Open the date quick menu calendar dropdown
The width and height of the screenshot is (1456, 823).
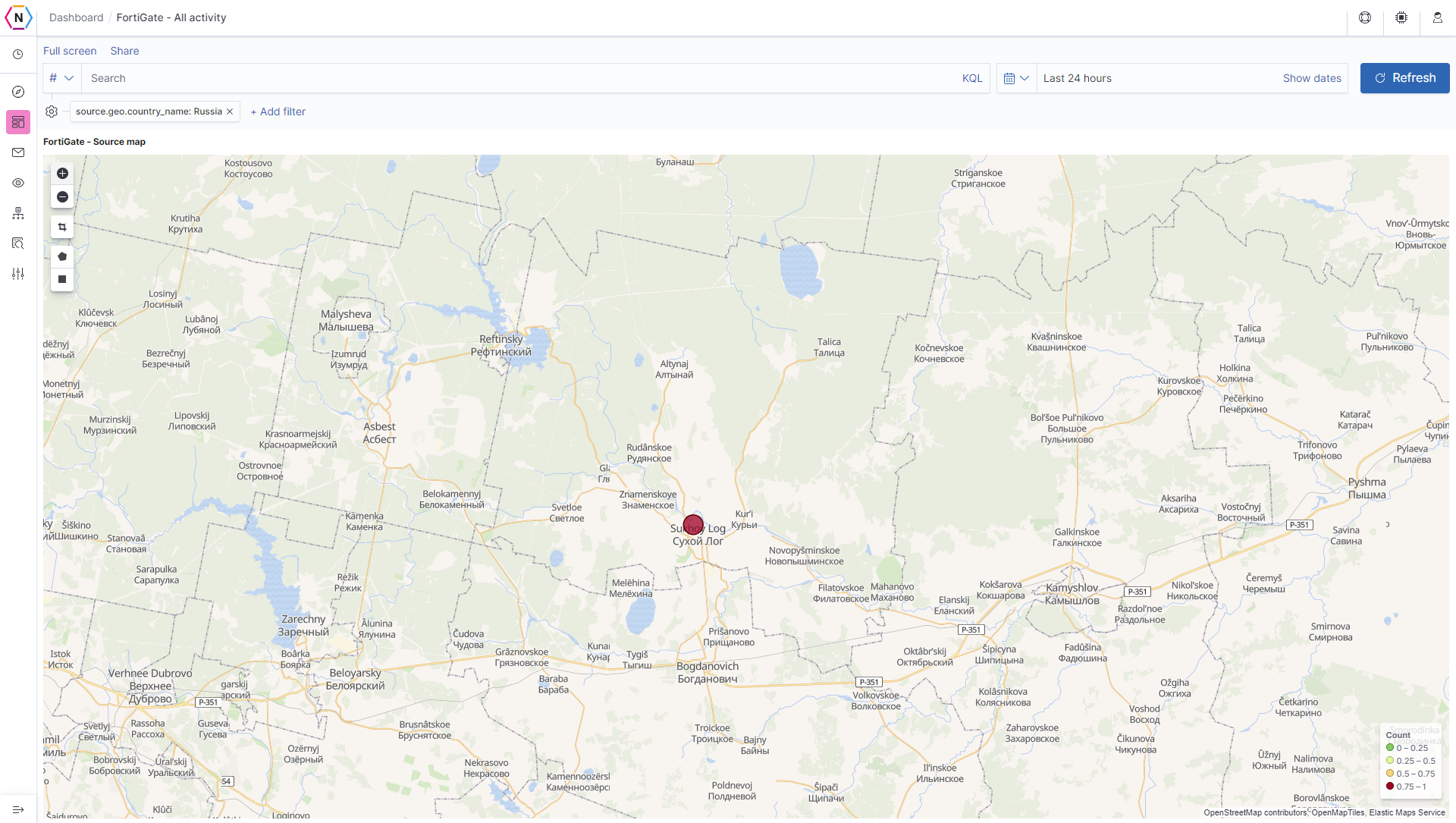1016,78
